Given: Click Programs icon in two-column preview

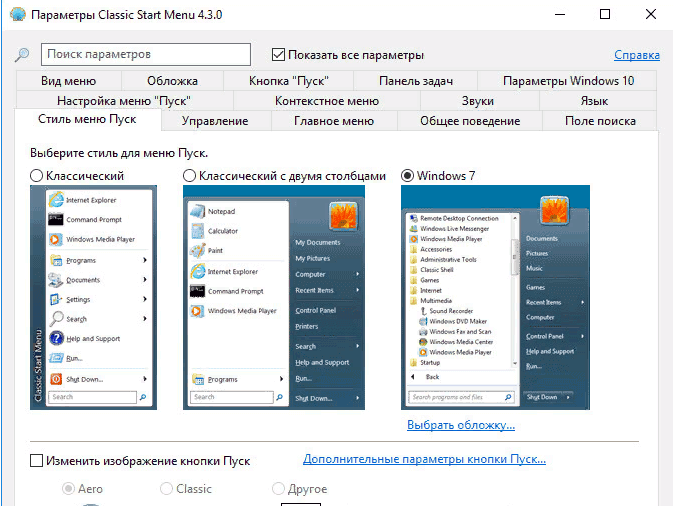Looking at the screenshot, I should pyautogui.click(x=197, y=379).
